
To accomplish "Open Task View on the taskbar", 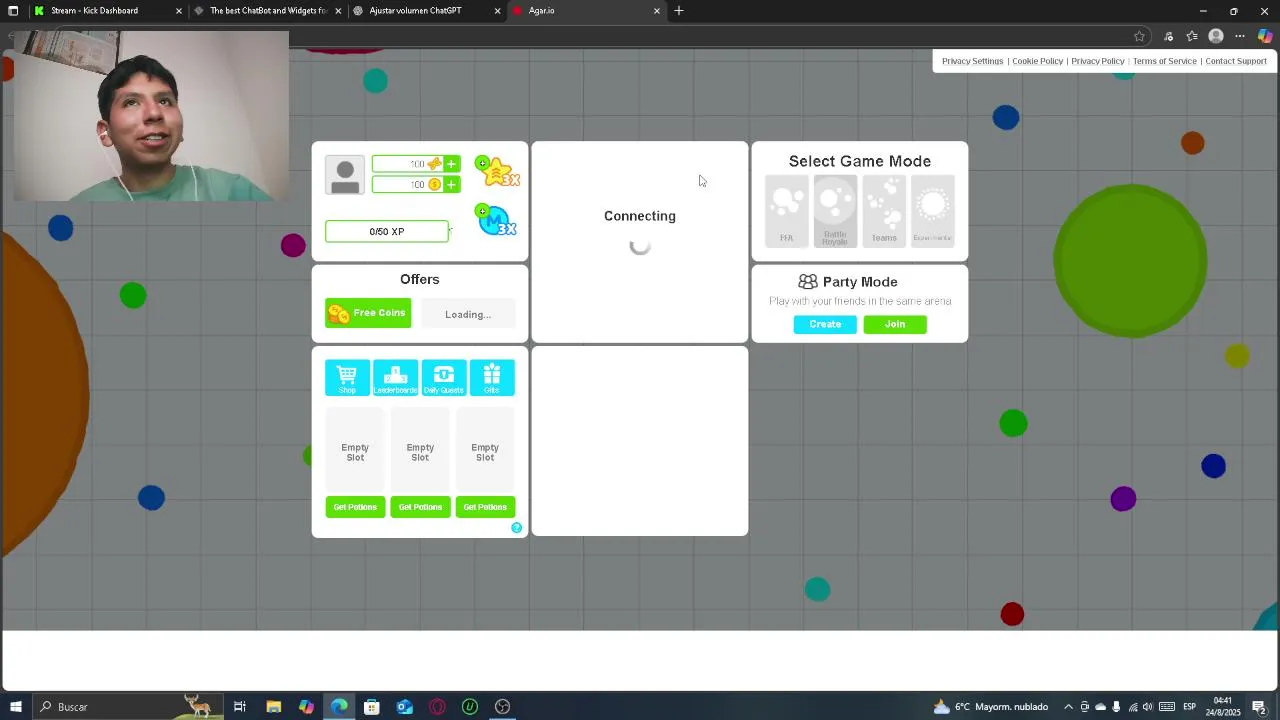I will 240,707.
